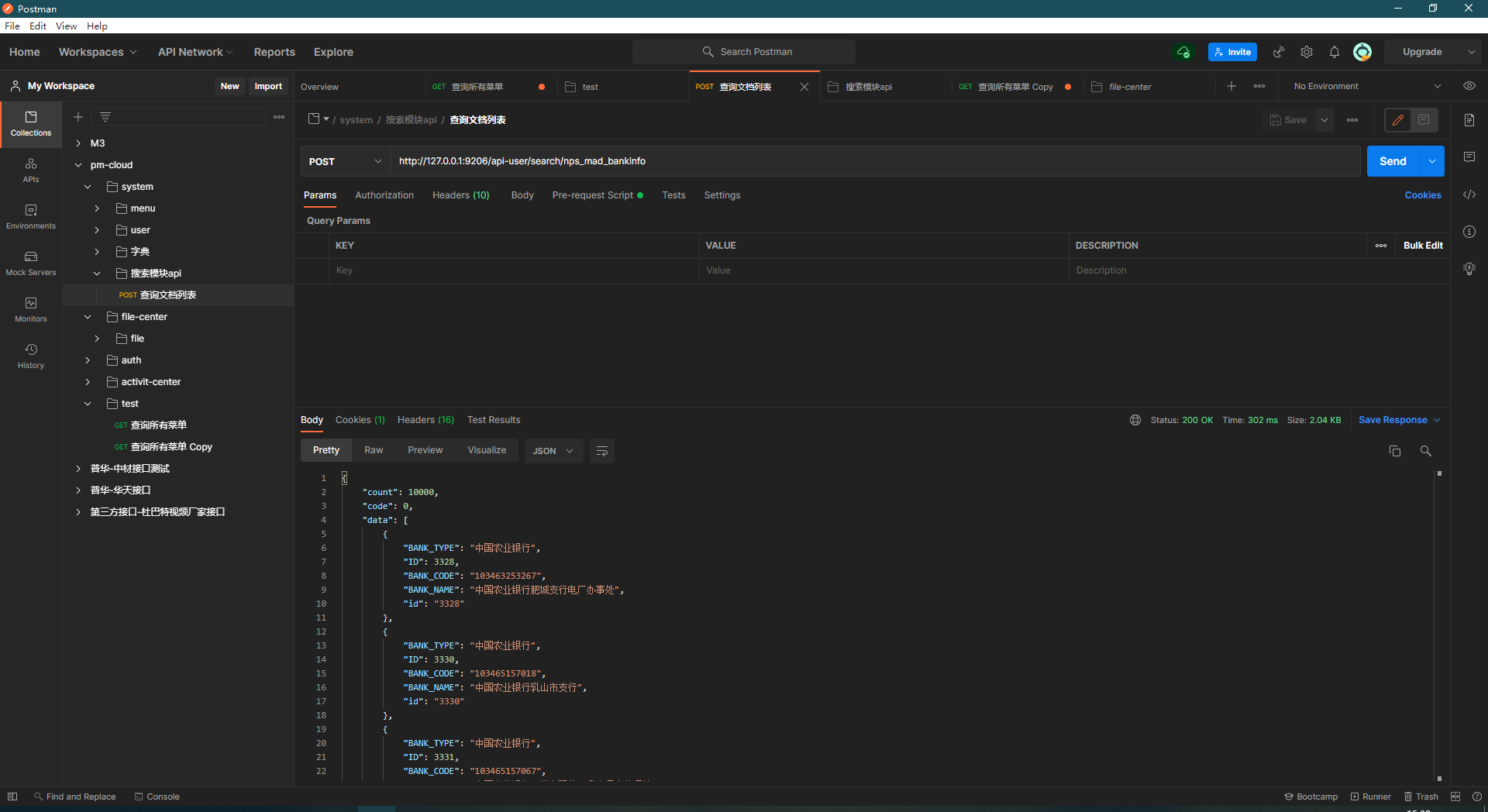Viewport: 1488px width, 812px height.
Task: Open the code snippet icon in right sidebar
Action: coord(1469,194)
